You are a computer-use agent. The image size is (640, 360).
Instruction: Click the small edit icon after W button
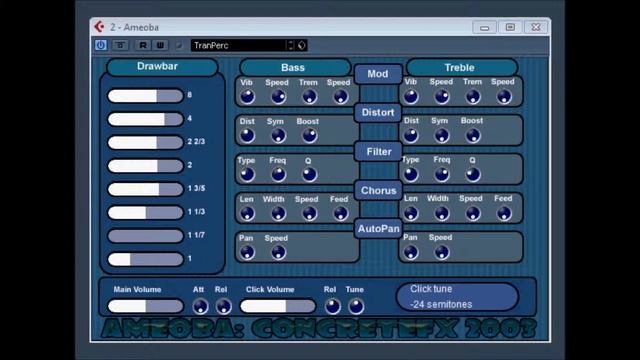pyautogui.click(x=179, y=45)
